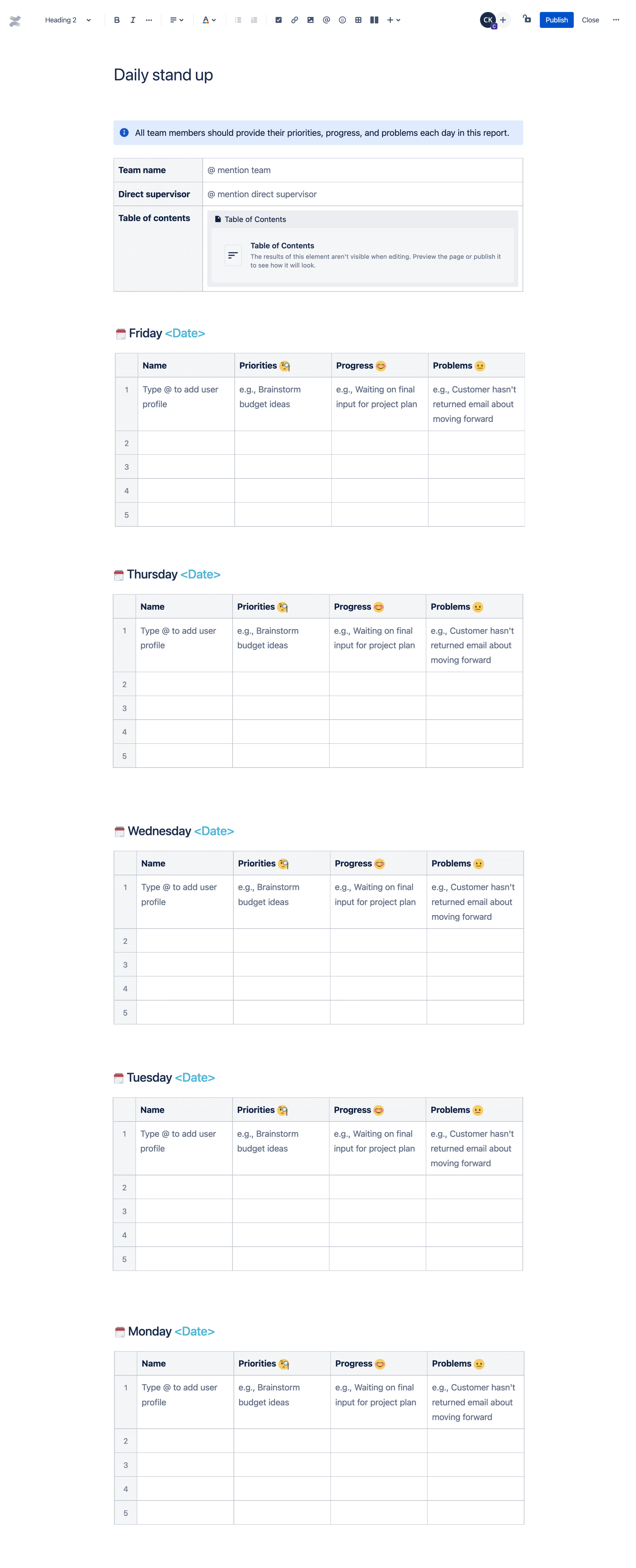Click the bullet list icon

click(238, 19)
